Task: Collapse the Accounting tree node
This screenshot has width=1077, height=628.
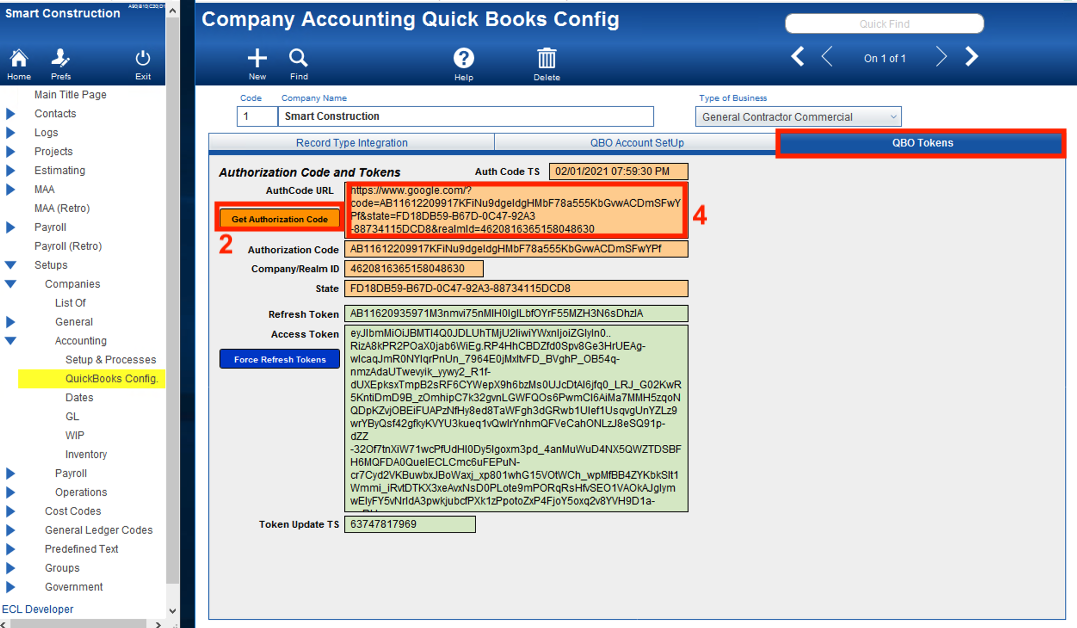Action: point(10,341)
